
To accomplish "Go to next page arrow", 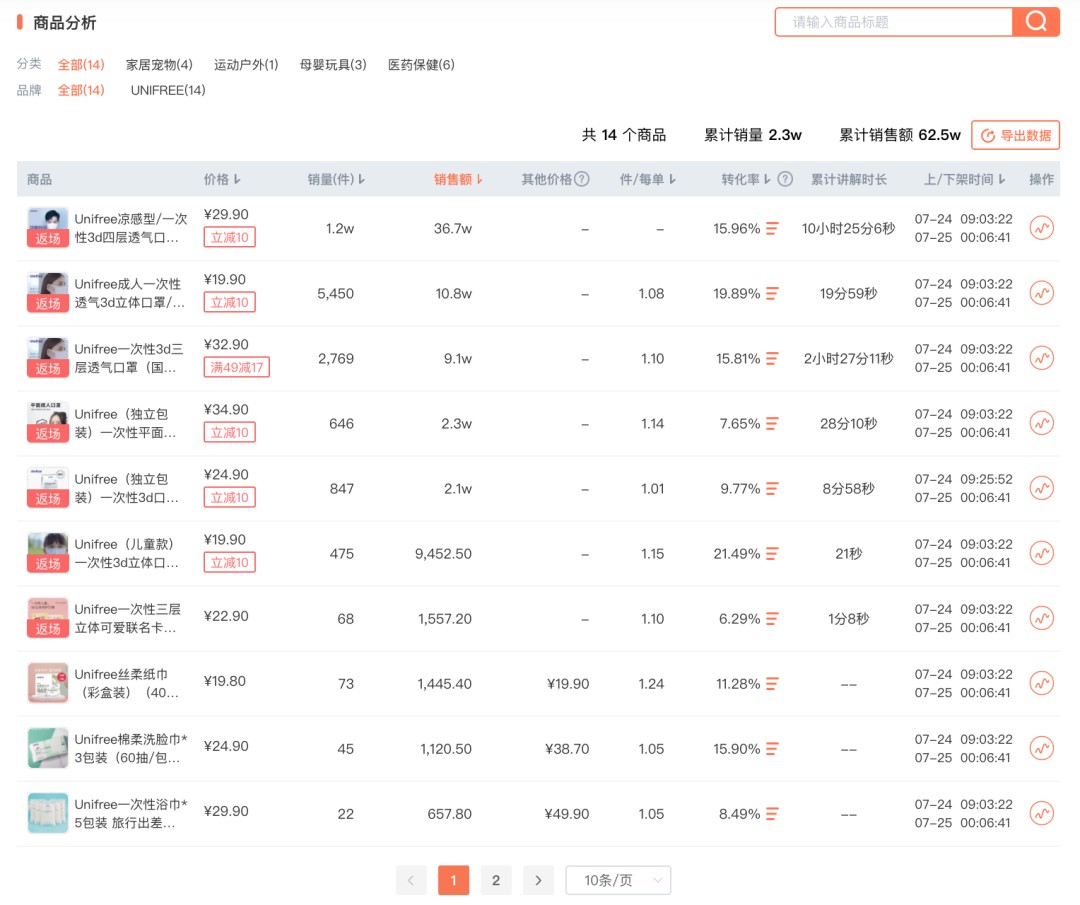I will pos(538,880).
